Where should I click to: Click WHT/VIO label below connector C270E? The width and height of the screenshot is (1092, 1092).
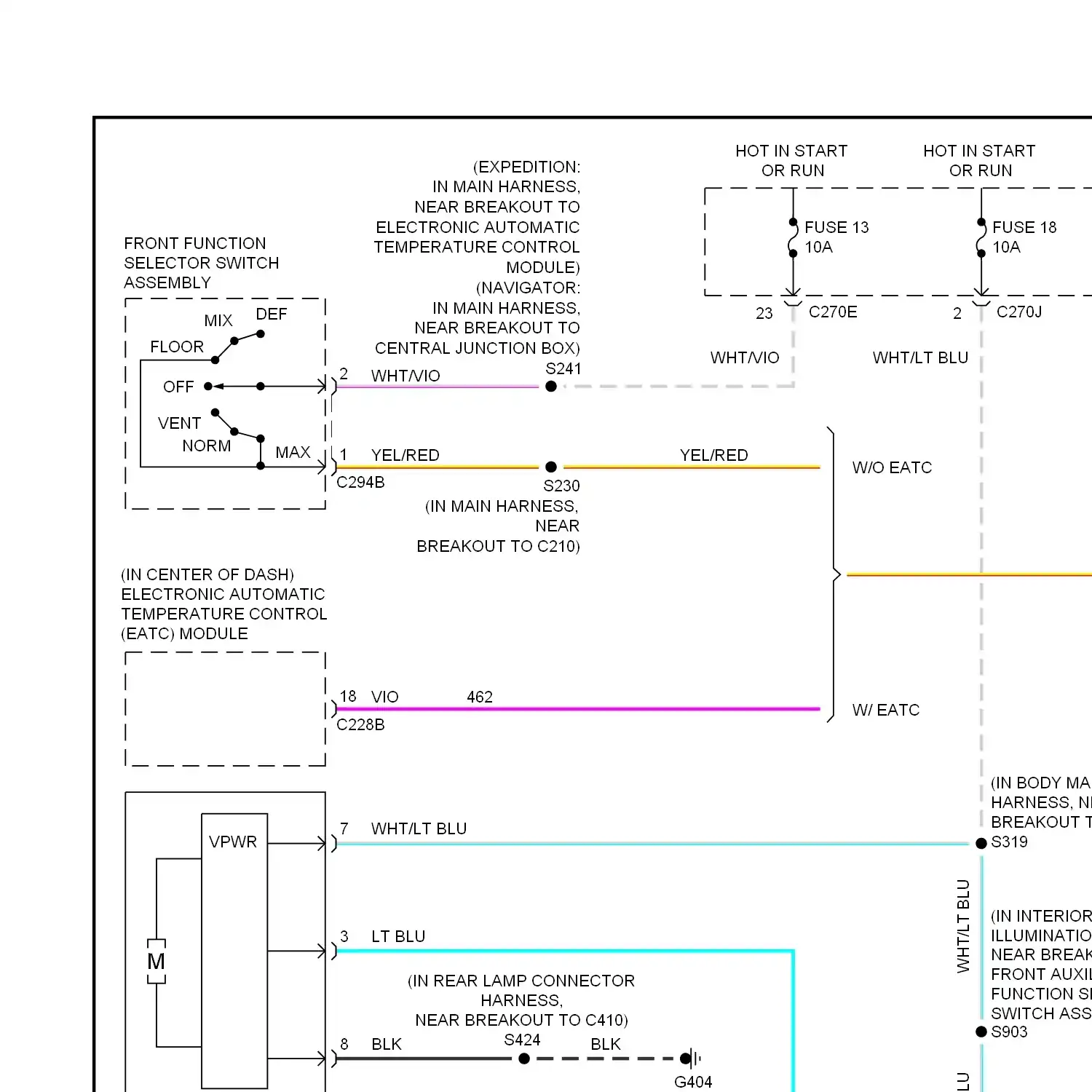[745, 357]
